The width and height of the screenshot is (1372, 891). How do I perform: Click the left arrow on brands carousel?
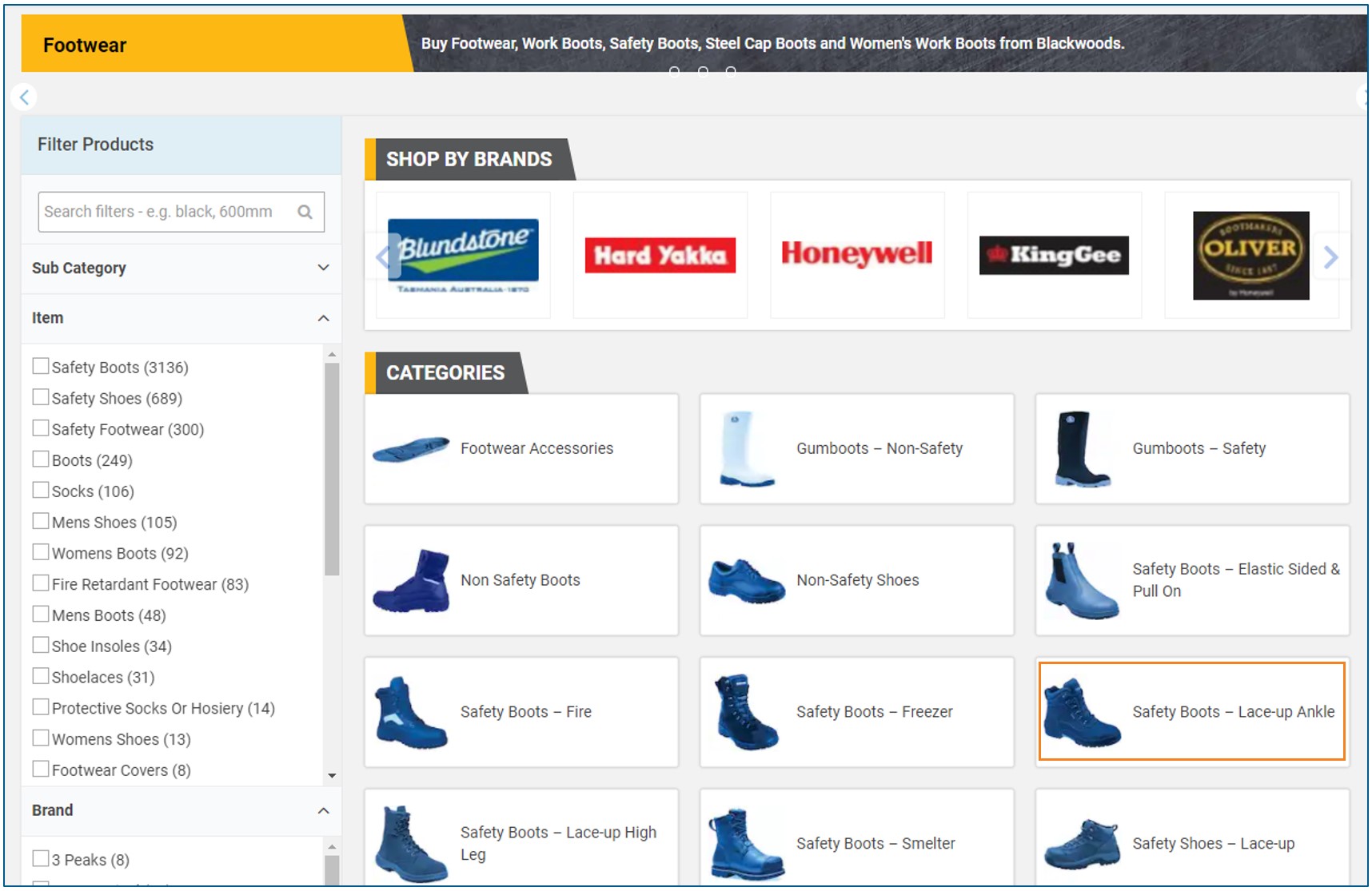coord(384,257)
